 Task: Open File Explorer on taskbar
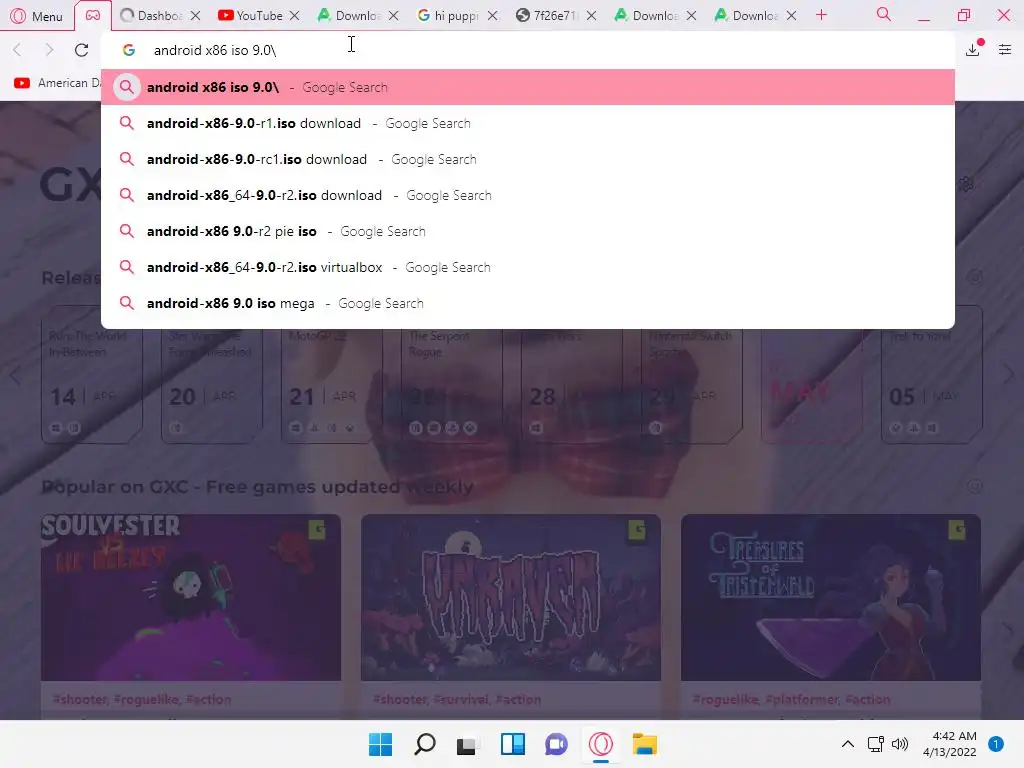click(x=645, y=744)
